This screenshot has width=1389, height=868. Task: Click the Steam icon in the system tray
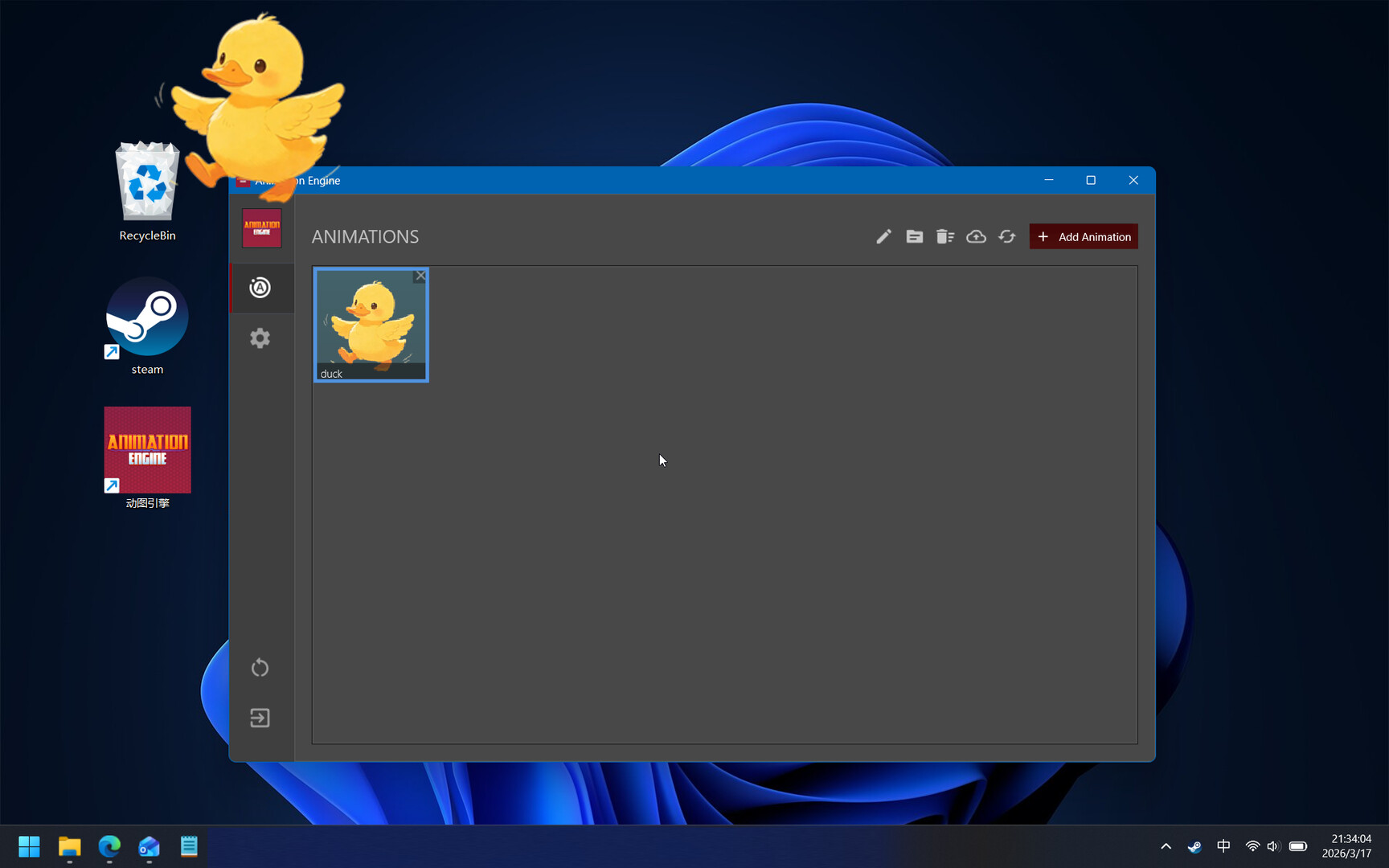pyautogui.click(x=1194, y=846)
